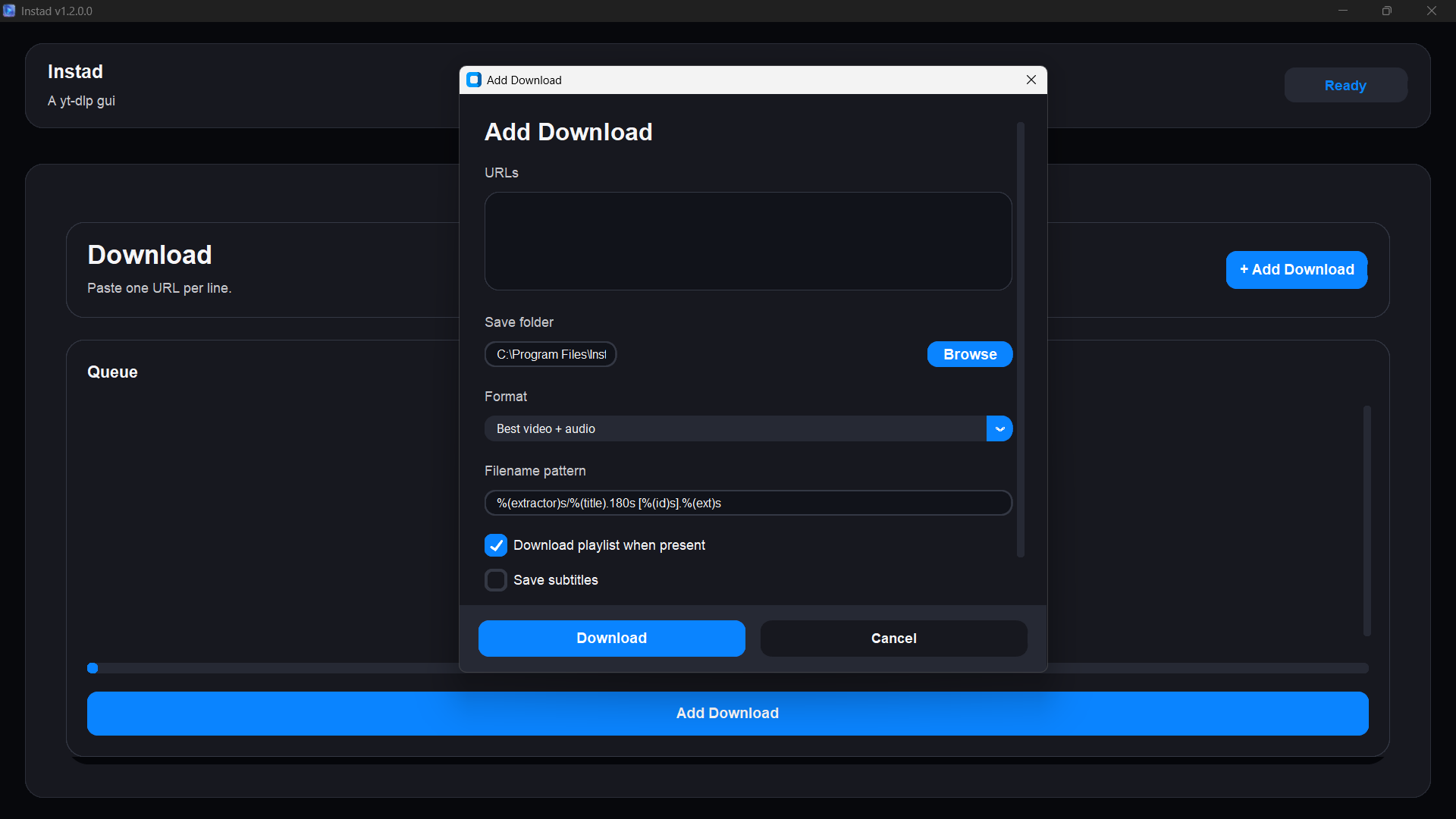Click the Filename pattern label

point(535,471)
